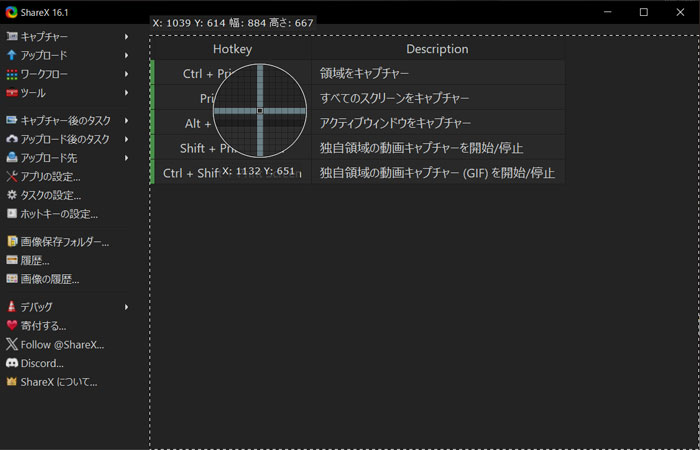Expand the ワークフロー submenu arrow
Image resolution: width=700 pixels, height=450 pixels.
[x=127, y=74]
